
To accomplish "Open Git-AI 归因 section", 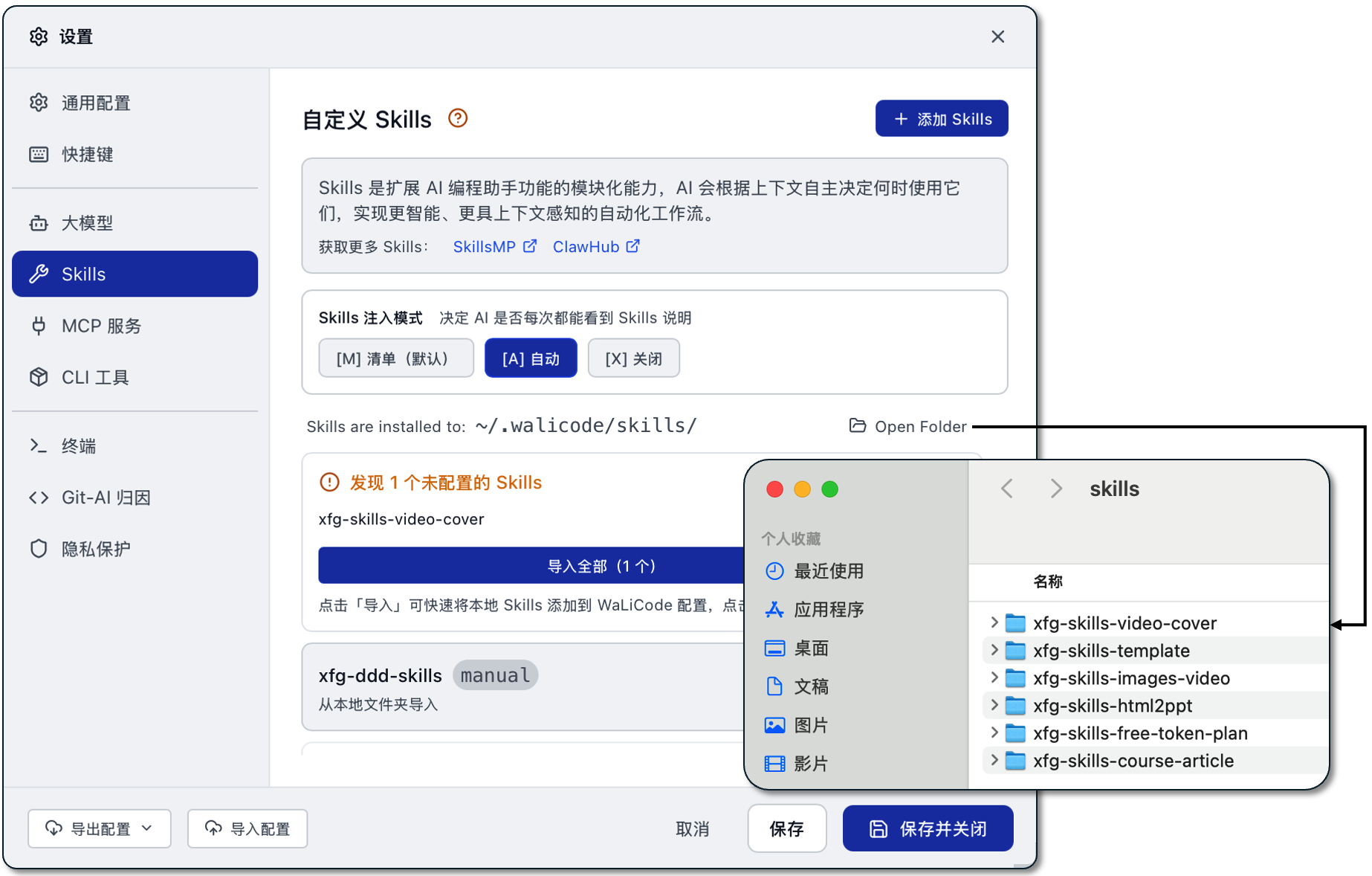I will coord(135,497).
